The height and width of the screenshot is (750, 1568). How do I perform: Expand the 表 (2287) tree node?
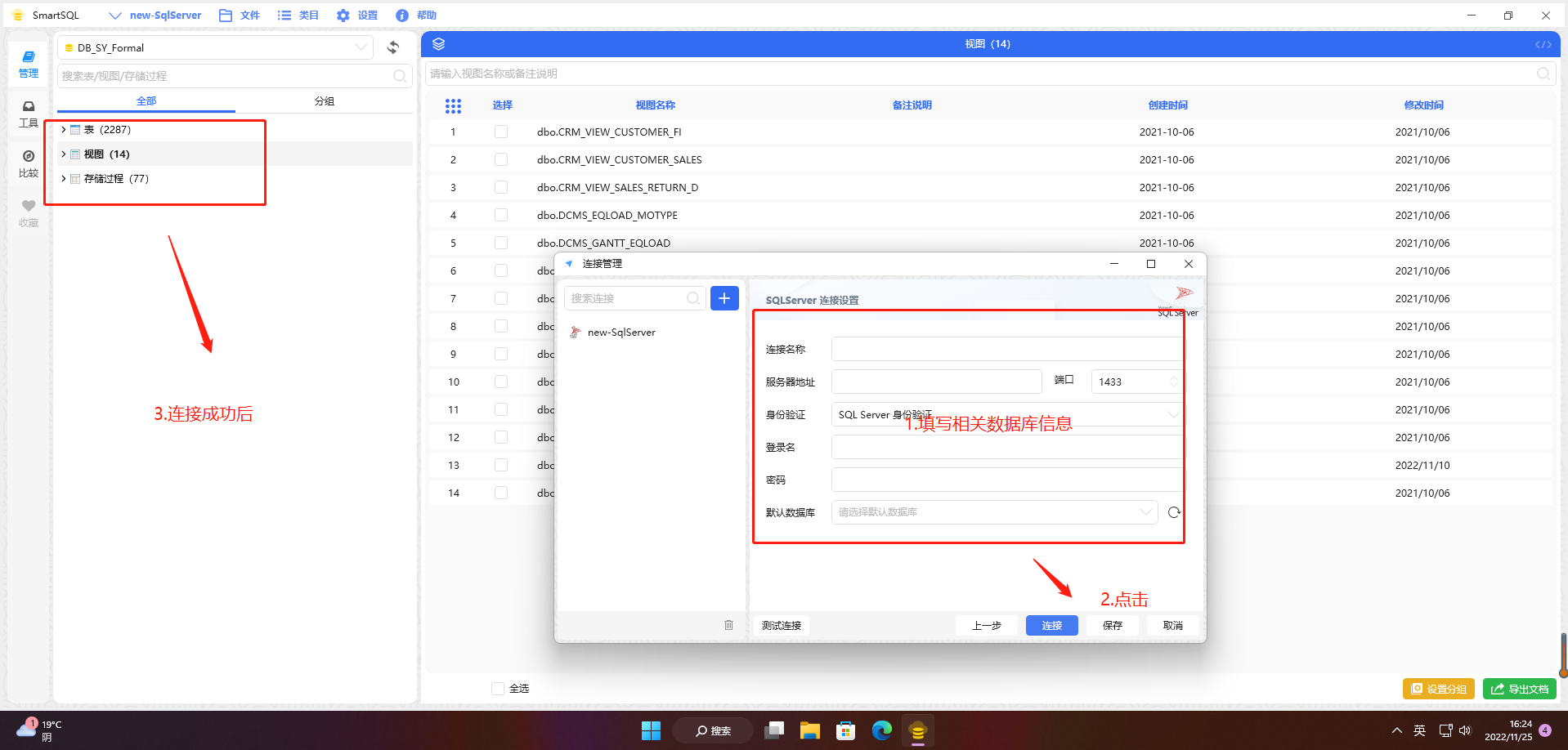(x=64, y=129)
